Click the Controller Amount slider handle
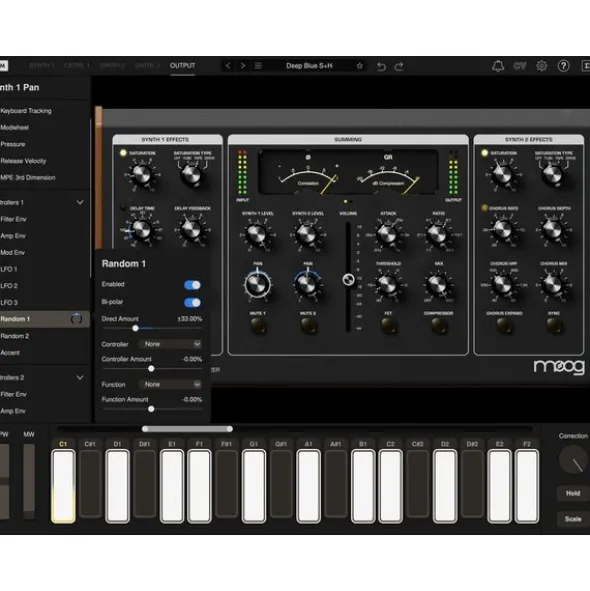The width and height of the screenshot is (590, 591). pos(151,369)
